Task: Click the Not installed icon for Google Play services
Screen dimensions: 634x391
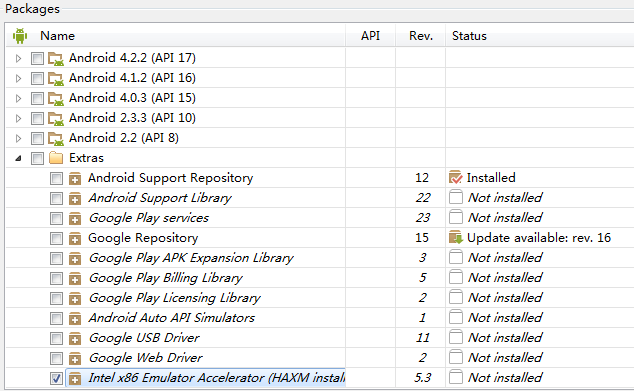Action: tap(456, 217)
